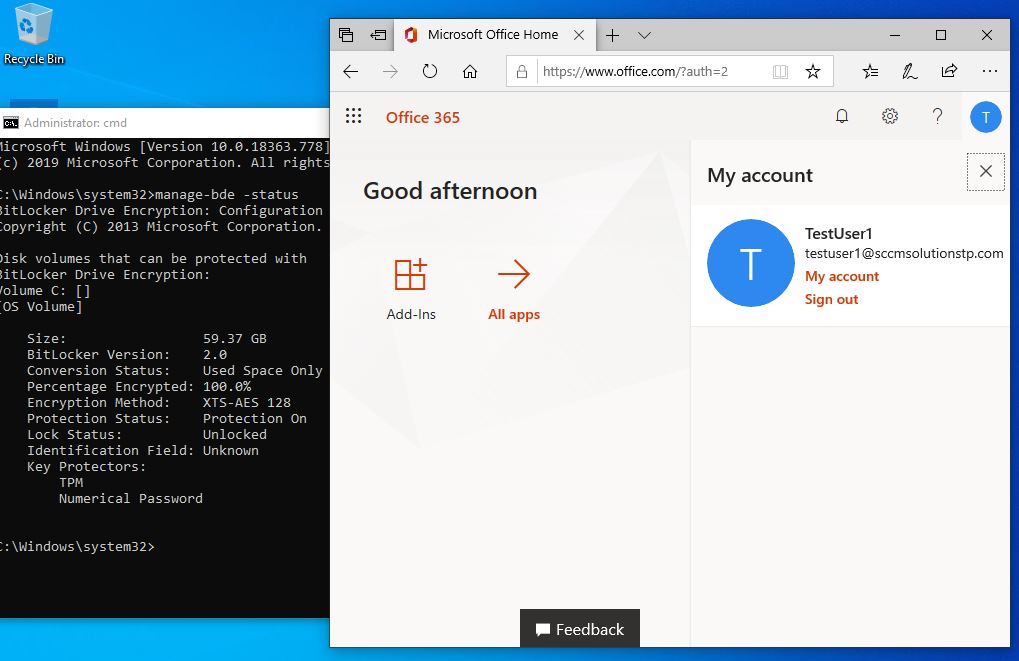The image size is (1019, 661).
Task: Select the Microsoft Office Home tab
Action: click(x=492, y=35)
